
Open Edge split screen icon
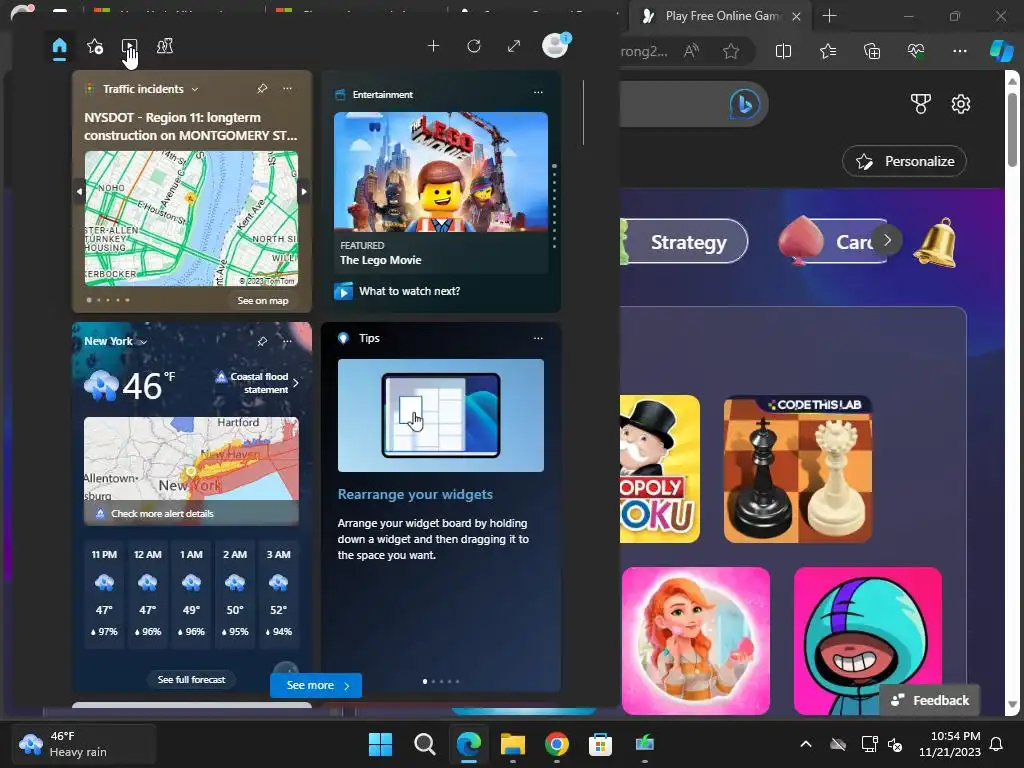[x=783, y=51]
